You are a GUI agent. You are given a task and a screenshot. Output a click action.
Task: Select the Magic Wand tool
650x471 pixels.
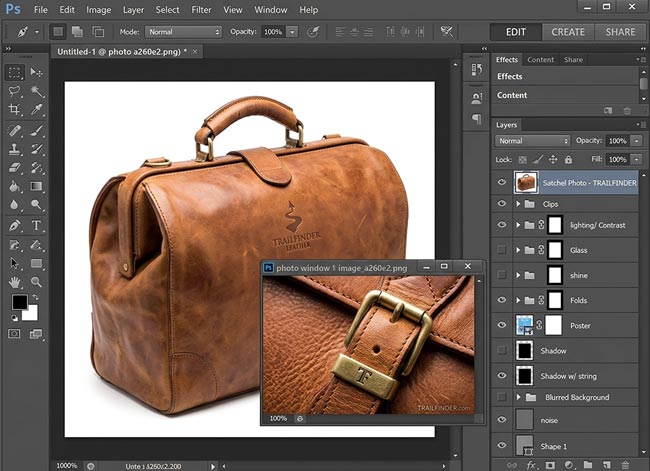click(36, 91)
